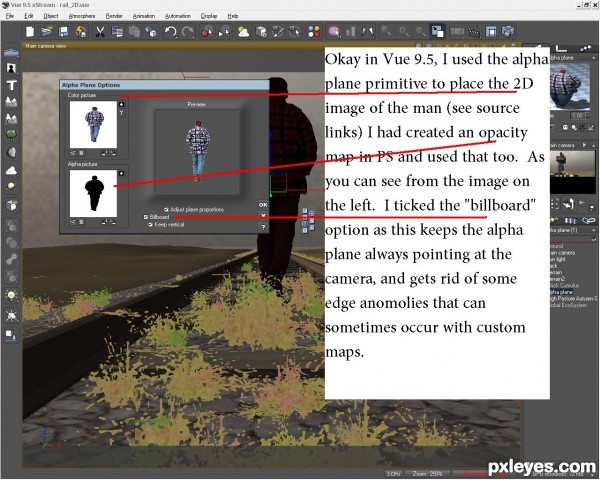Click load icon beside Color picture

(121, 104)
